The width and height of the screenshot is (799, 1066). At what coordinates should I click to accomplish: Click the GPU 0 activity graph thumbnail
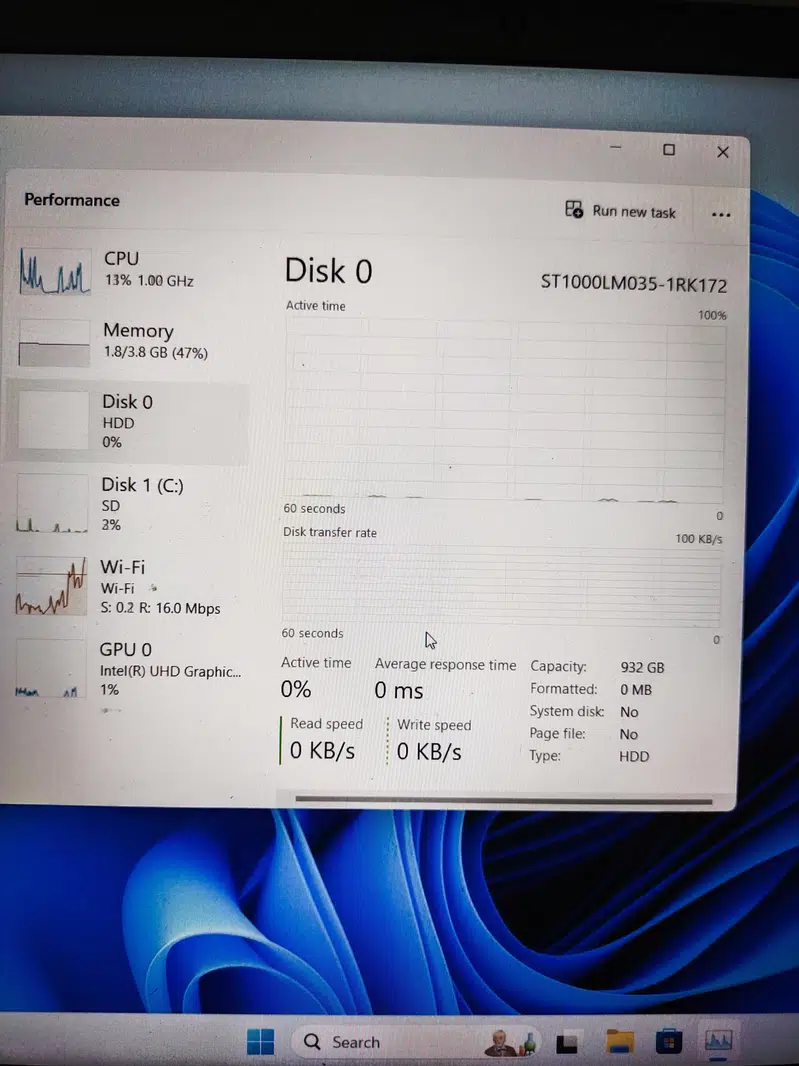pos(50,669)
